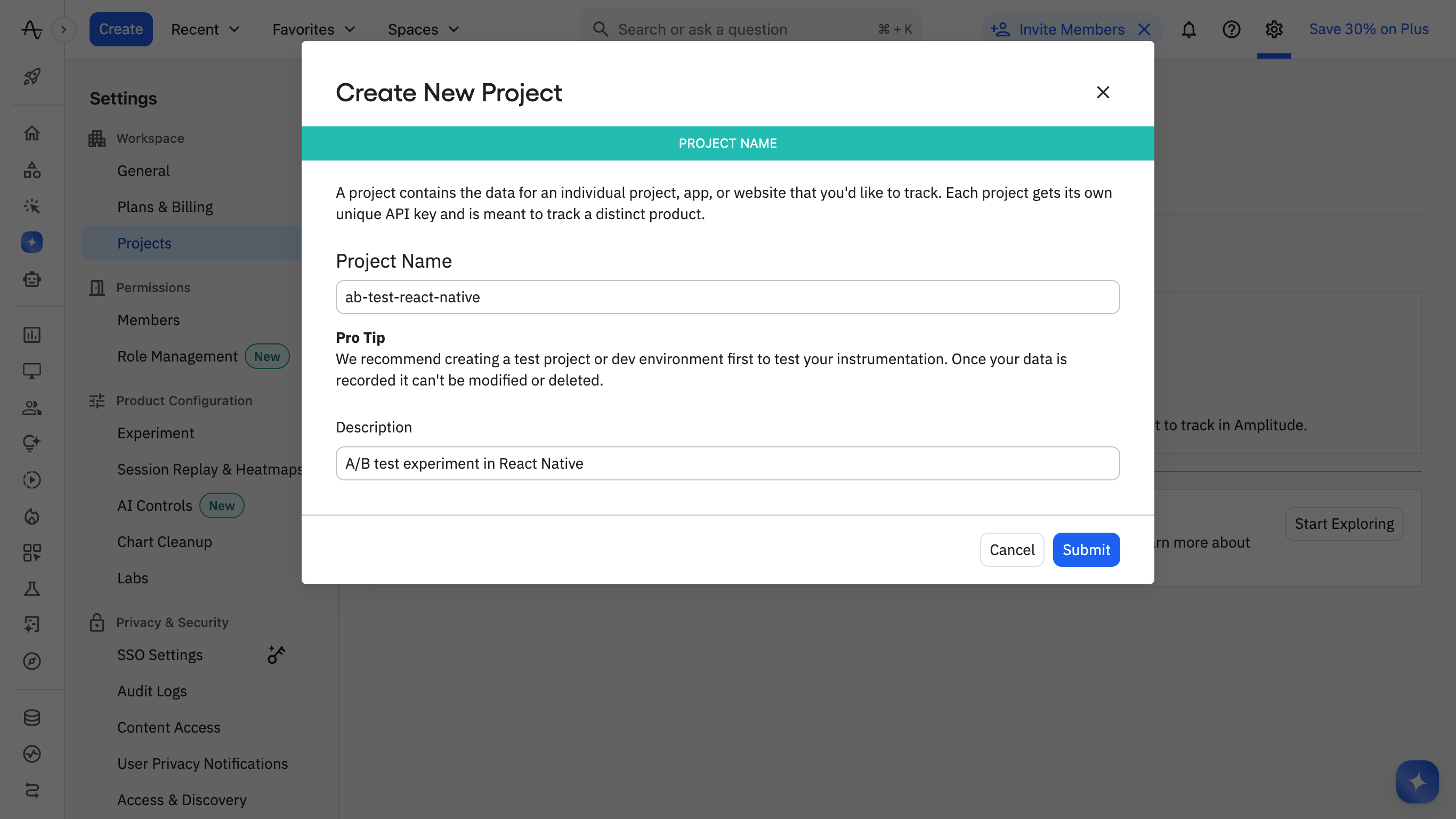Open the notifications bell
The image size is (1456, 819).
click(x=1188, y=29)
